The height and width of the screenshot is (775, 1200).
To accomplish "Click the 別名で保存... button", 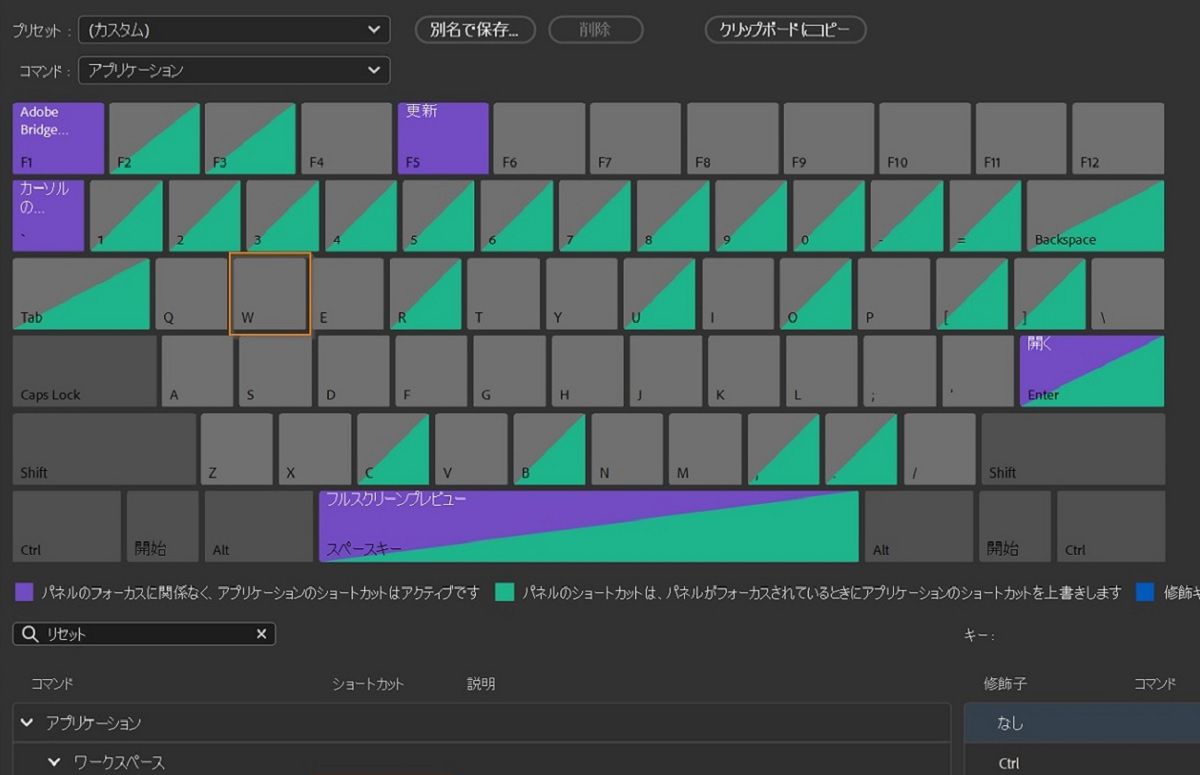I will click(x=475, y=30).
